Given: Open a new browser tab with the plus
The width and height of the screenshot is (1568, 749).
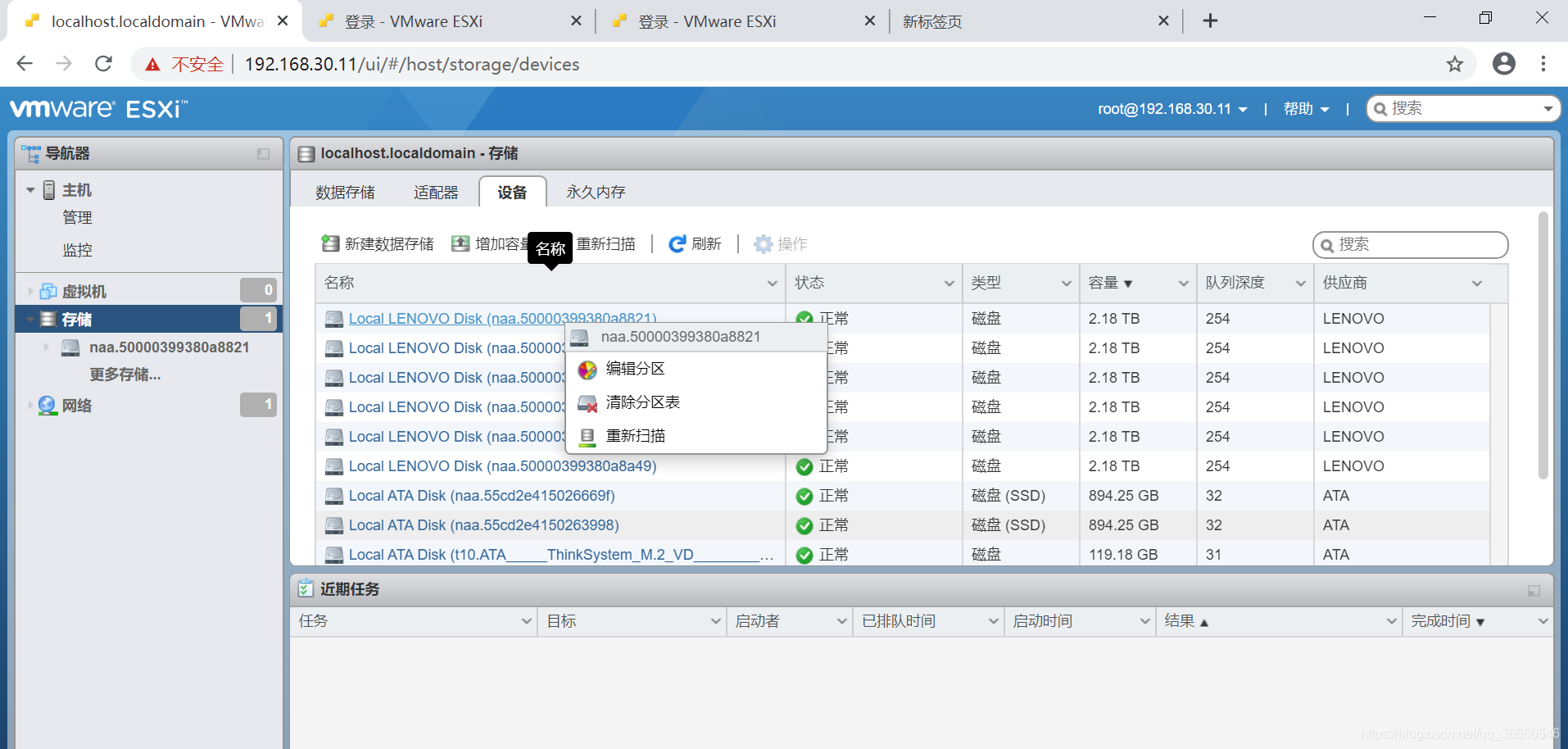Looking at the screenshot, I should click(x=1210, y=20).
